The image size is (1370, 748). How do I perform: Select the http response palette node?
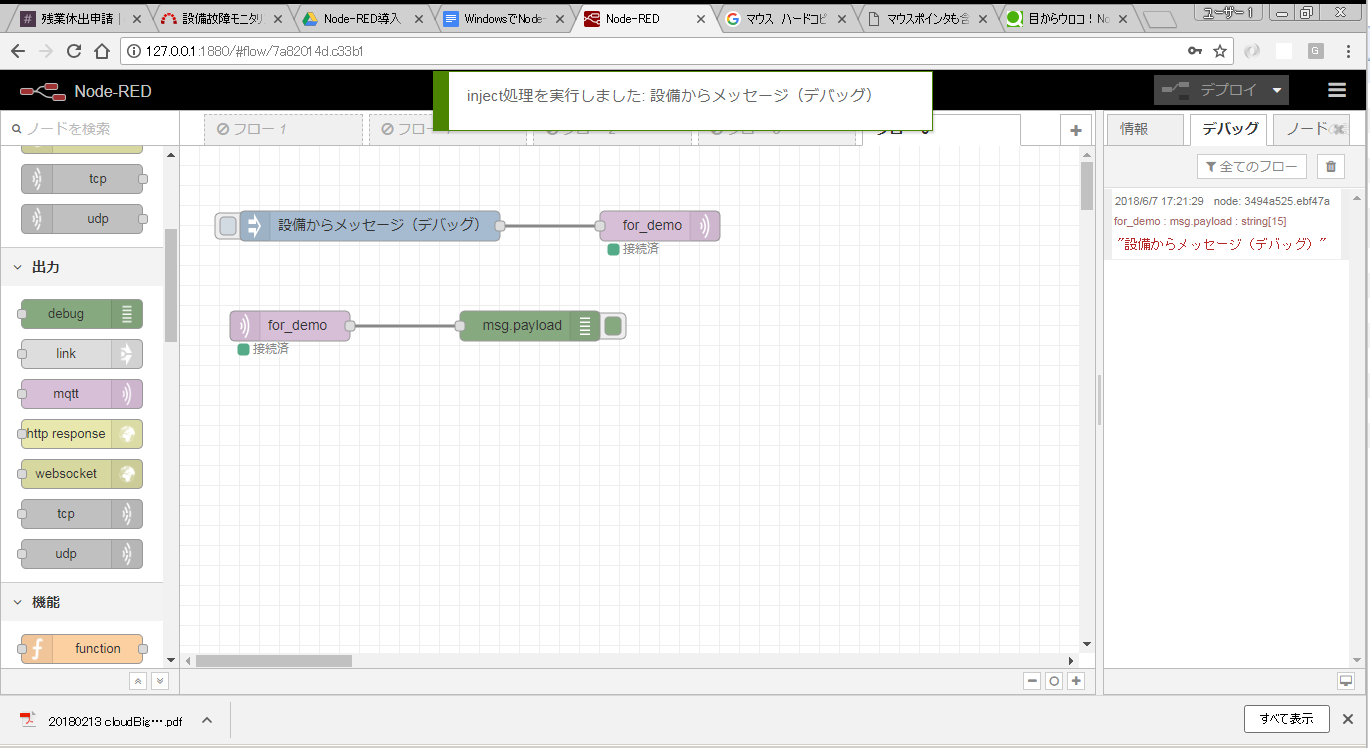[x=81, y=434]
